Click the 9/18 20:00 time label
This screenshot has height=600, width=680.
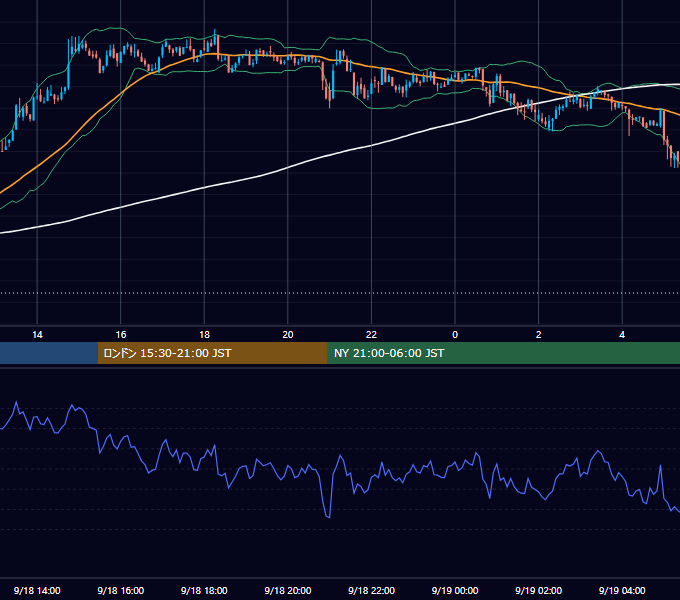pyautogui.click(x=288, y=590)
